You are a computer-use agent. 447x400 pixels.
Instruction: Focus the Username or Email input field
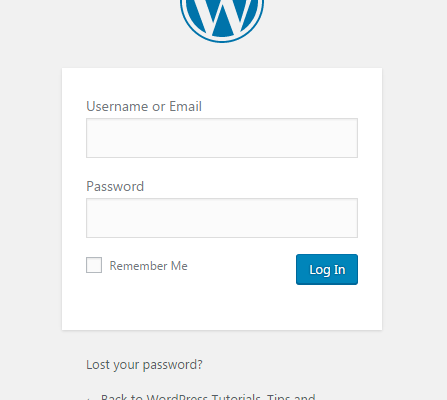(x=222, y=138)
